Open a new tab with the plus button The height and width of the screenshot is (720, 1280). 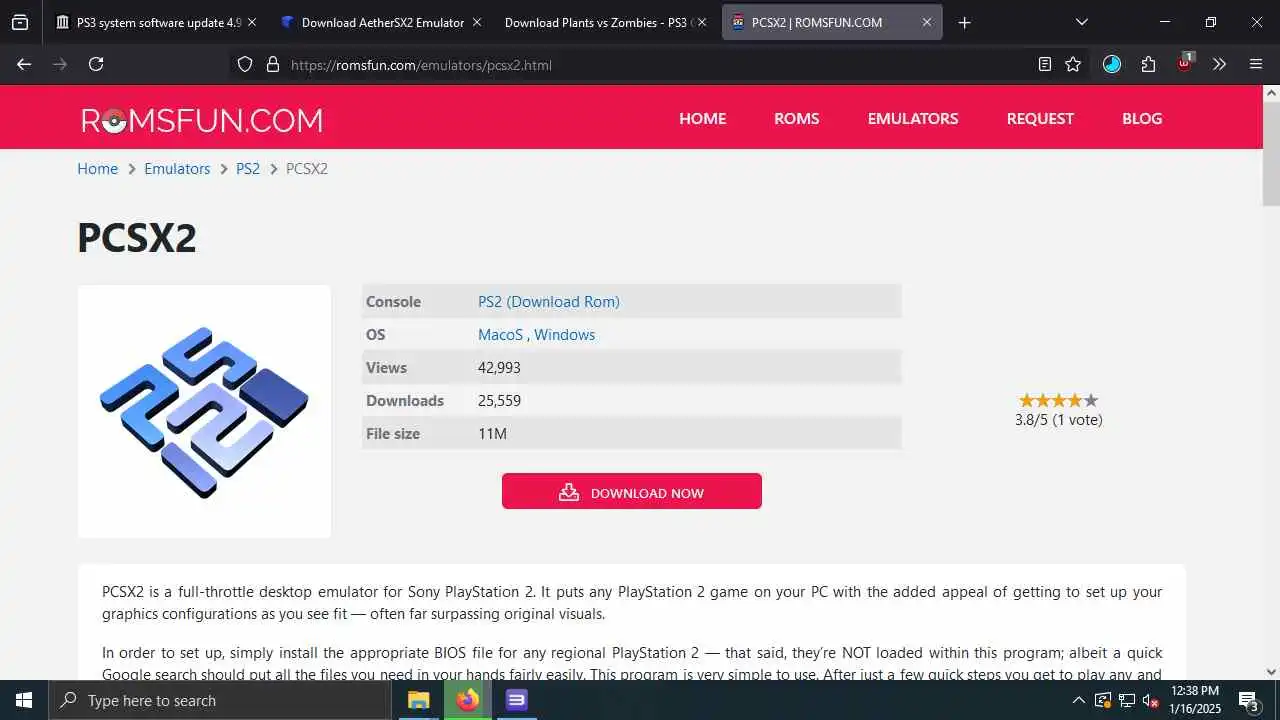964,22
